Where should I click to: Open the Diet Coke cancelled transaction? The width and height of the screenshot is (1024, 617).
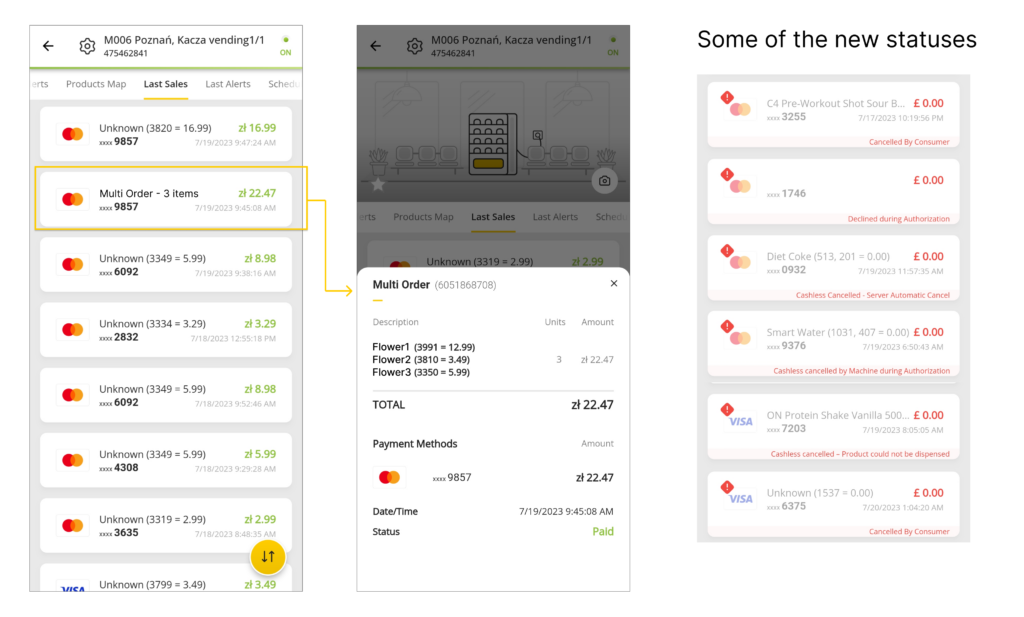pos(833,268)
